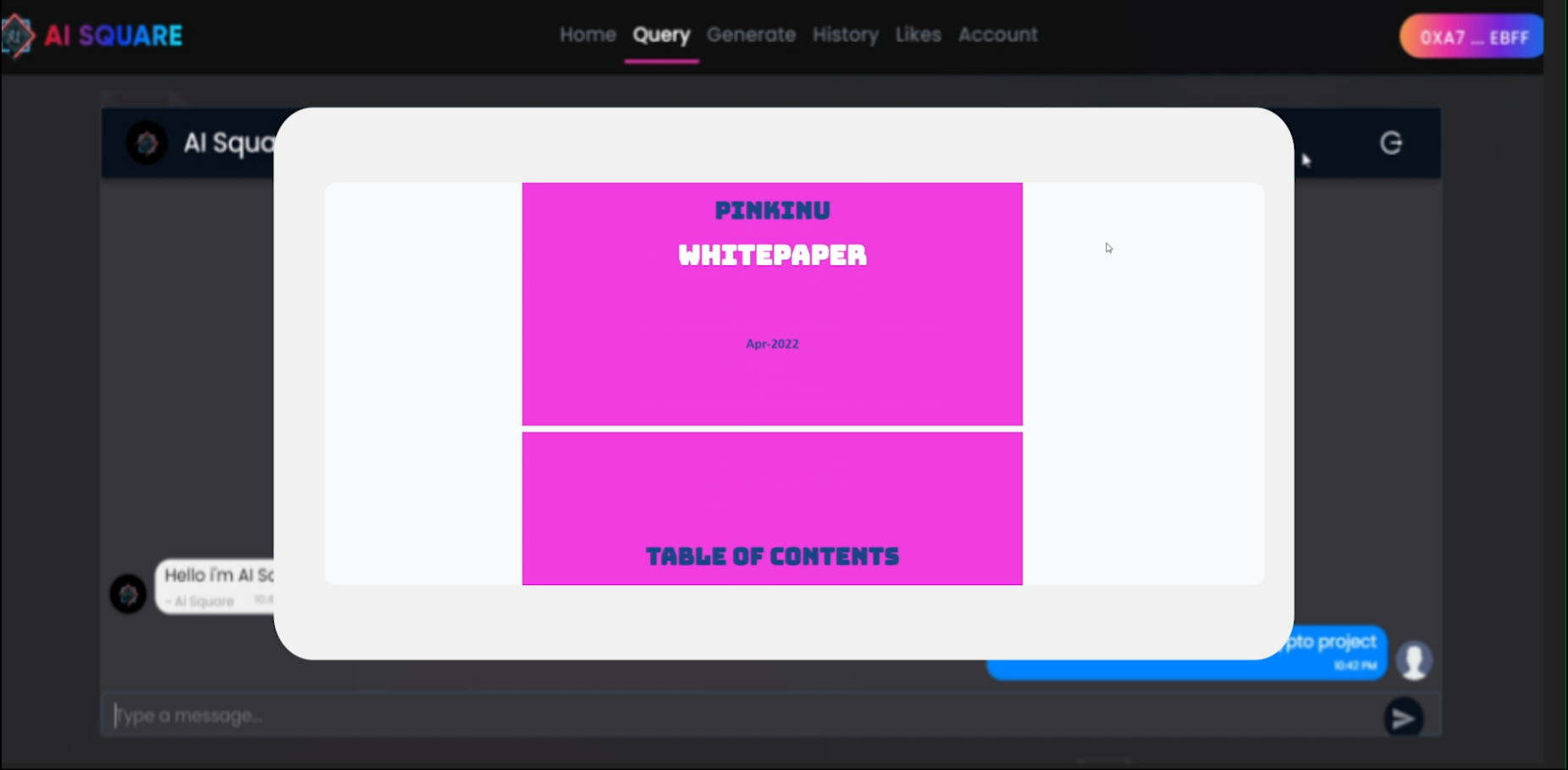Click the PINKINU title in the whitepaper
This screenshot has height=770, width=1568.
coord(772,210)
